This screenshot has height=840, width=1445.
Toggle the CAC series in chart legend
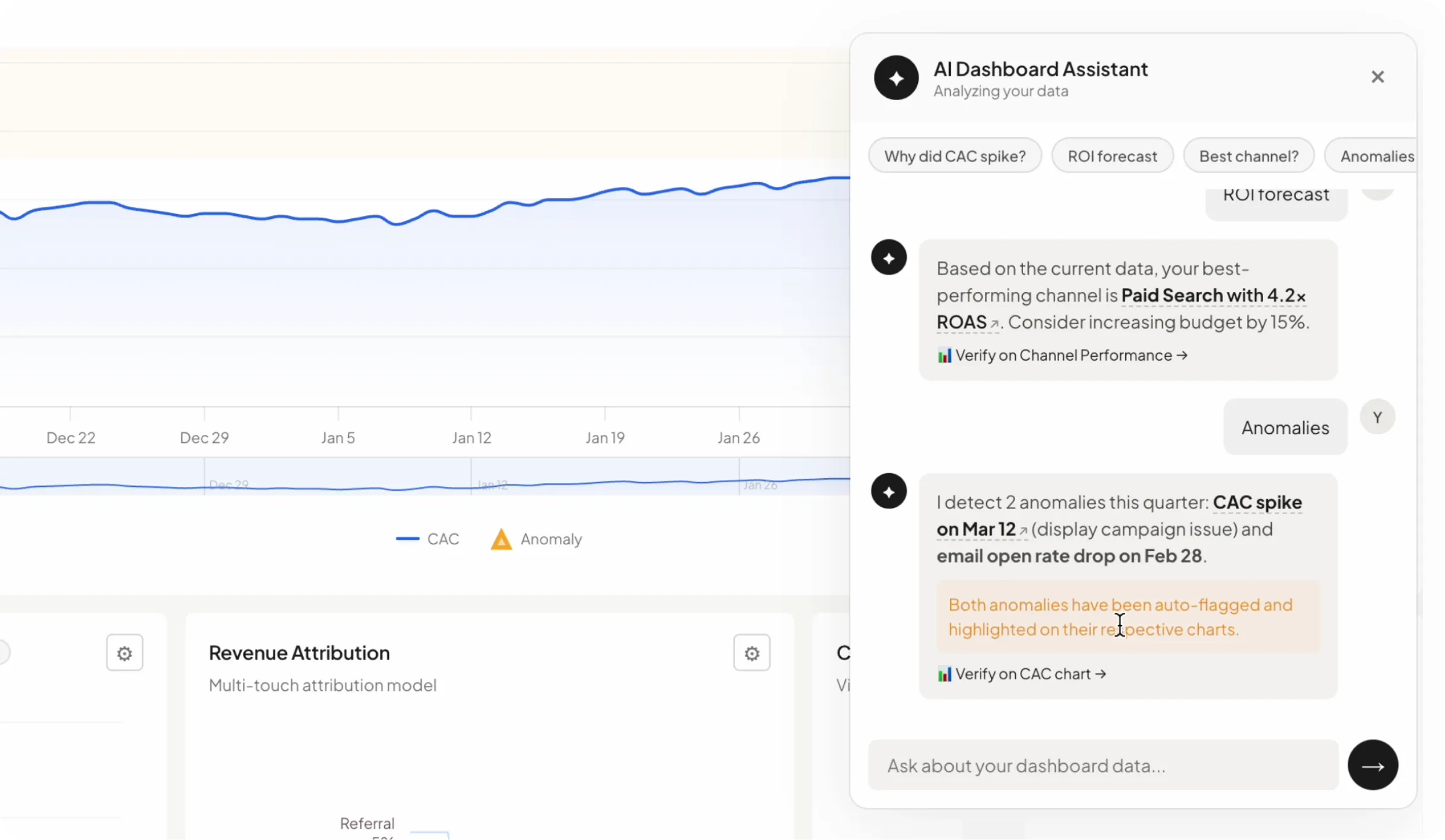(427, 539)
